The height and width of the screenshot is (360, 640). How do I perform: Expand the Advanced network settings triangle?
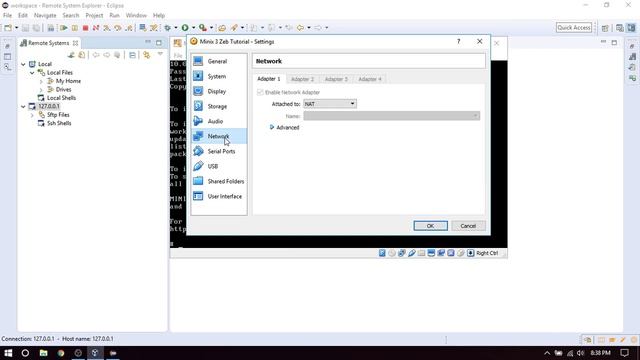point(272,127)
